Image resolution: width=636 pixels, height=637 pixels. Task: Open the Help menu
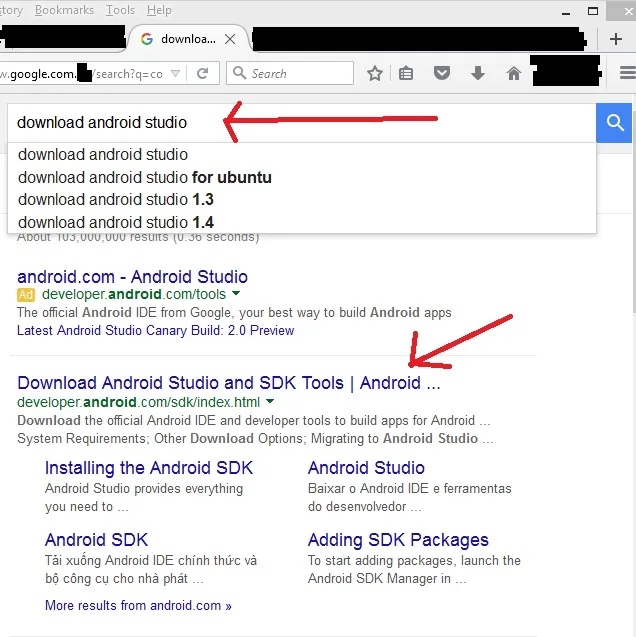(x=159, y=10)
